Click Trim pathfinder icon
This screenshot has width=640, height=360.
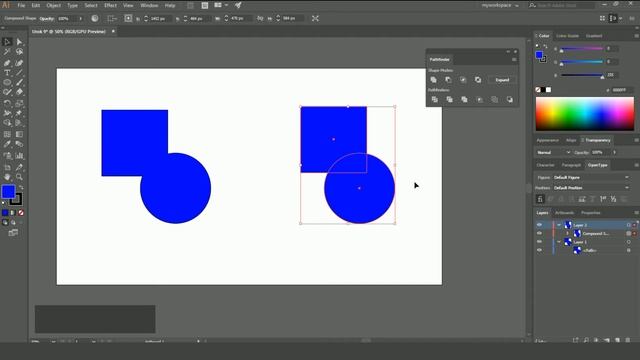coord(449,100)
